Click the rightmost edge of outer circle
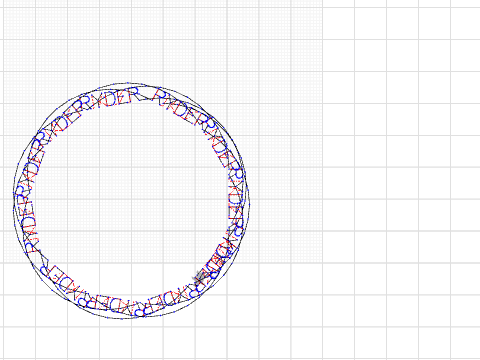The height and width of the screenshot is (360, 480). [x=249, y=200]
